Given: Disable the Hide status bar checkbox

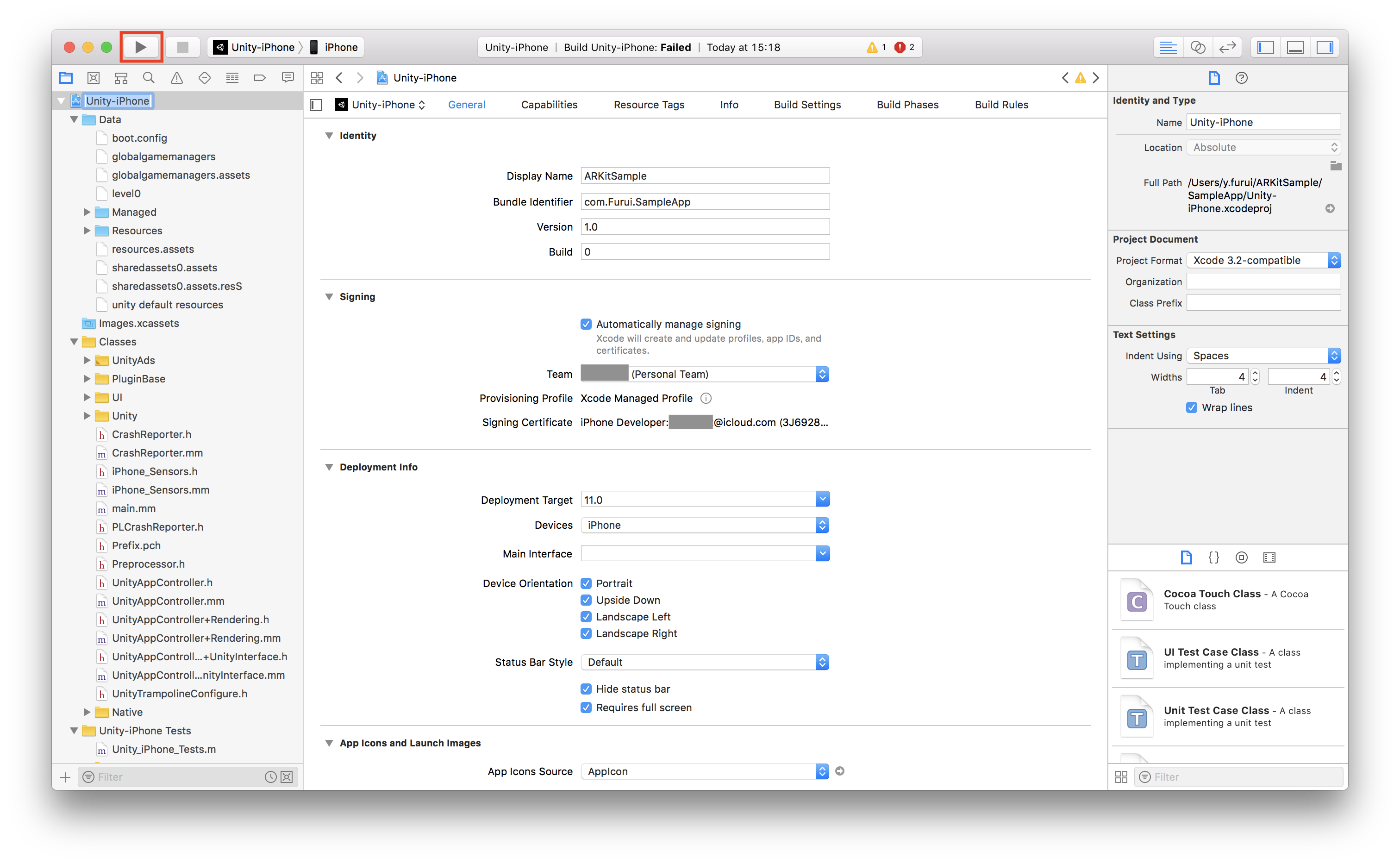Looking at the screenshot, I should point(586,689).
